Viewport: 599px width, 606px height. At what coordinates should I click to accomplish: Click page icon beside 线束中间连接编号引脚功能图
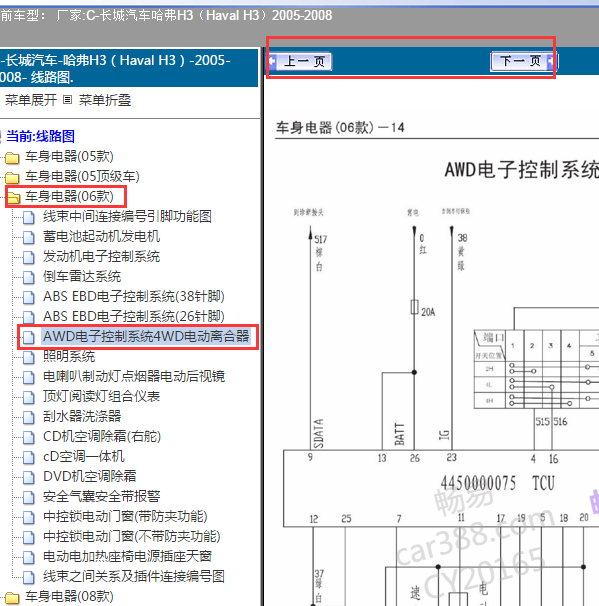pyautogui.click(x=29, y=218)
